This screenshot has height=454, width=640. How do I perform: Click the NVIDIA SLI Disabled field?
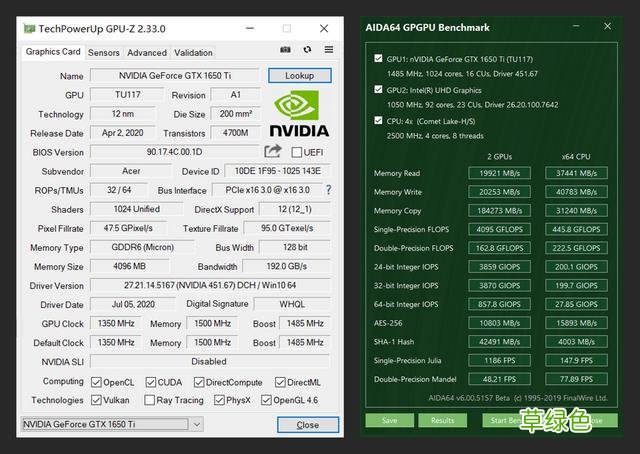[209, 361]
